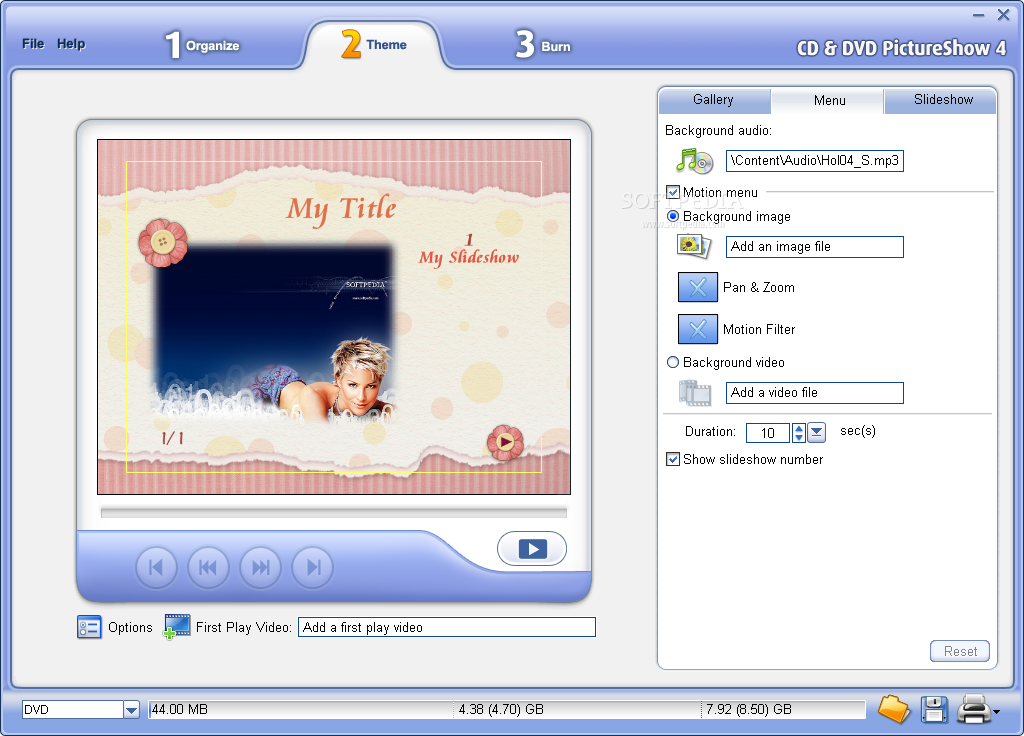Click the 7.92 (8.50) GB marker

(748, 709)
